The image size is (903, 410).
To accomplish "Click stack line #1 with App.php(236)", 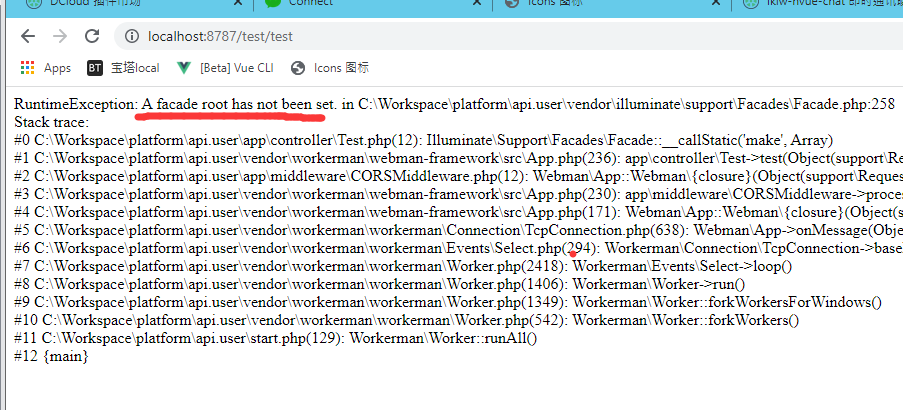I will (458, 158).
